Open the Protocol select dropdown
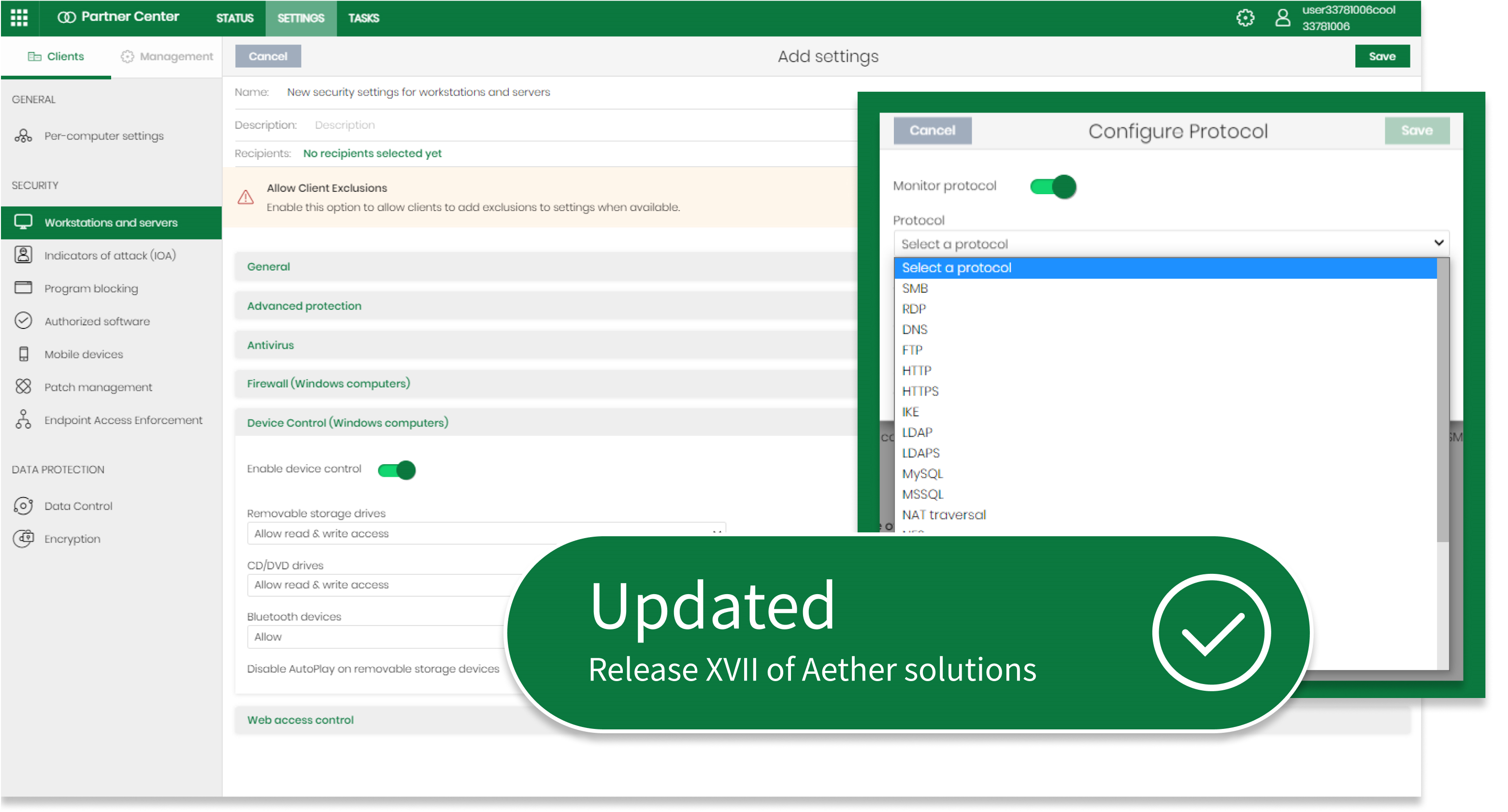Viewport: 1508px width, 812px height. pyautogui.click(x=1171, y=243)
